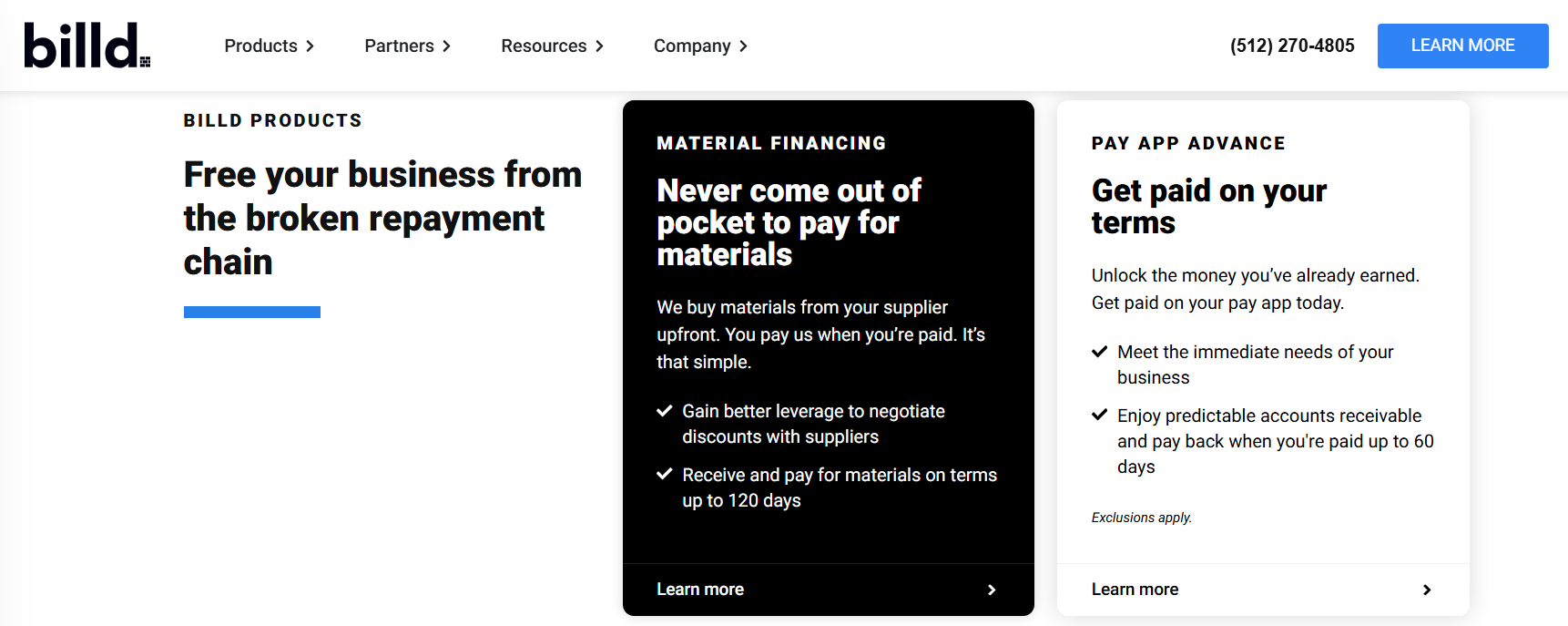Screen dimensions: 1568x626
Task: Click the checkmark beside 'Meet the immediate needs'
Action: pyautogui.click(x=1099, y=352)
